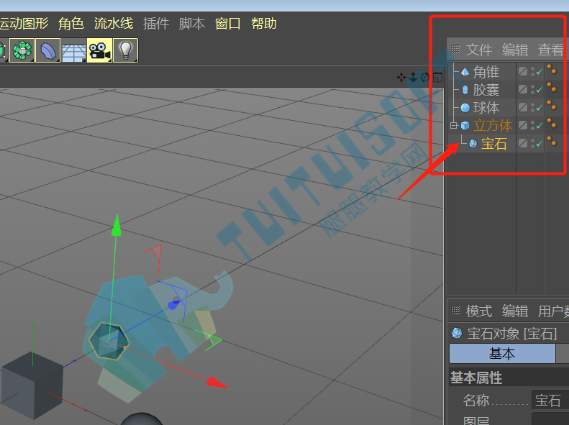Select the 胶囊 object row
This screenshot has width=569, height=425.
click(x=486, y=90)
